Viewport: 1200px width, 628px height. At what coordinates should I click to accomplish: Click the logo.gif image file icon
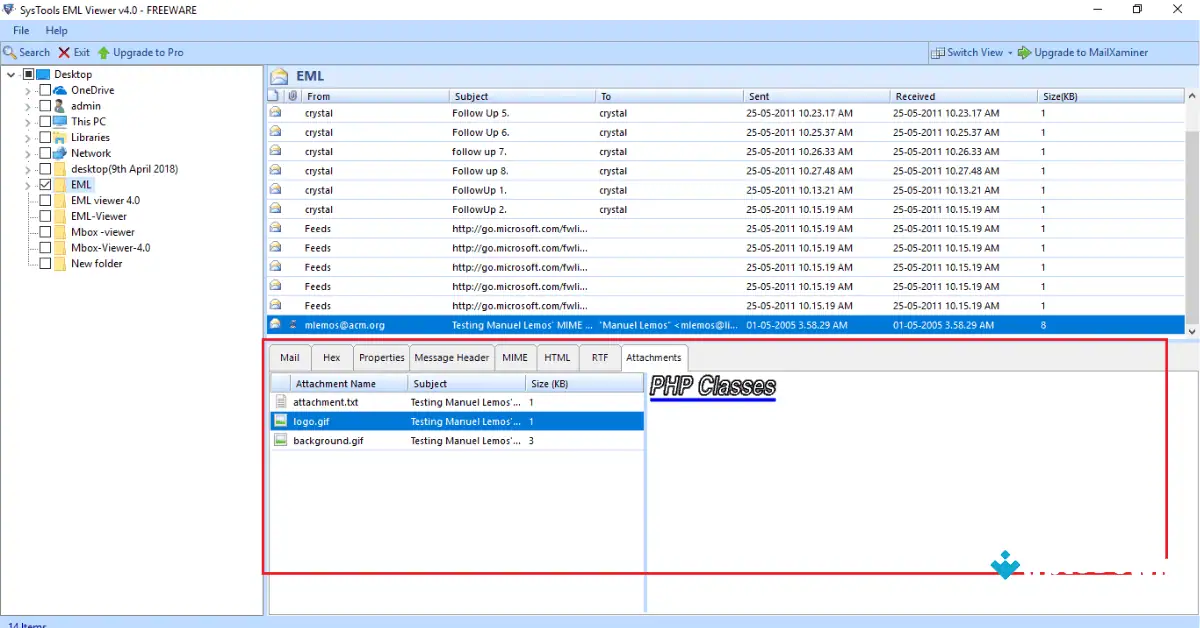pos(282,421)
